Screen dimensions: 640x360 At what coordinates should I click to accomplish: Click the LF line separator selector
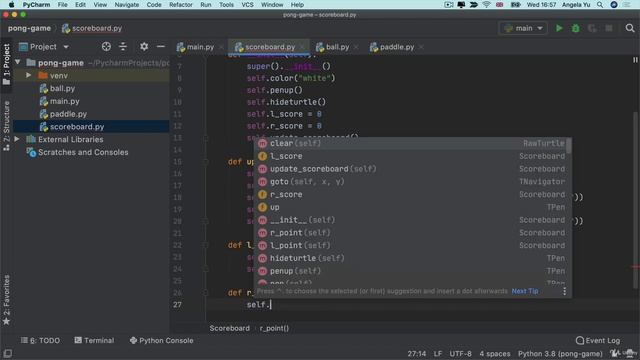coord(438,354)
